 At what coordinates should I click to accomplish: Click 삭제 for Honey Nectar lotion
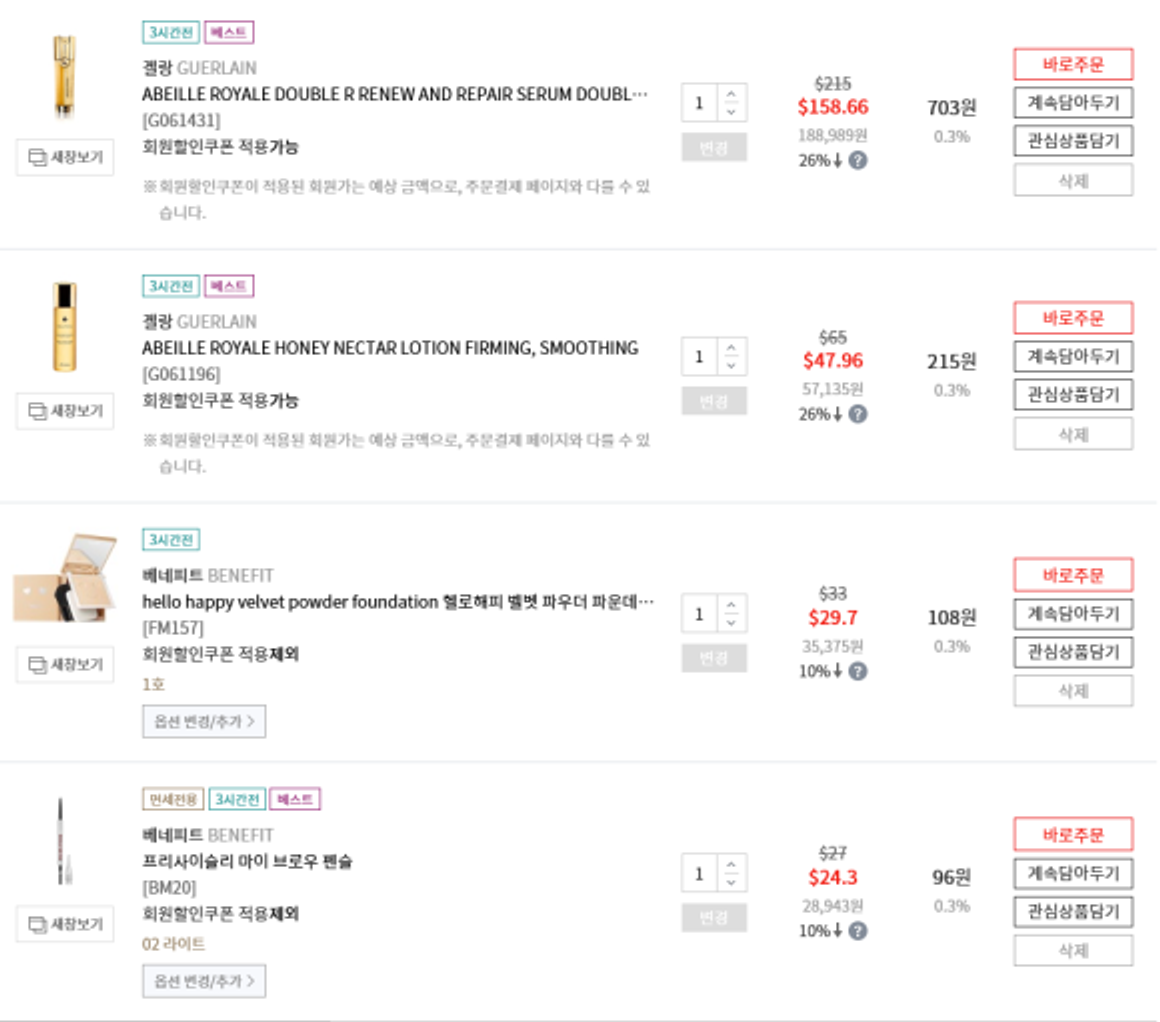click(x=1073, y=434)
